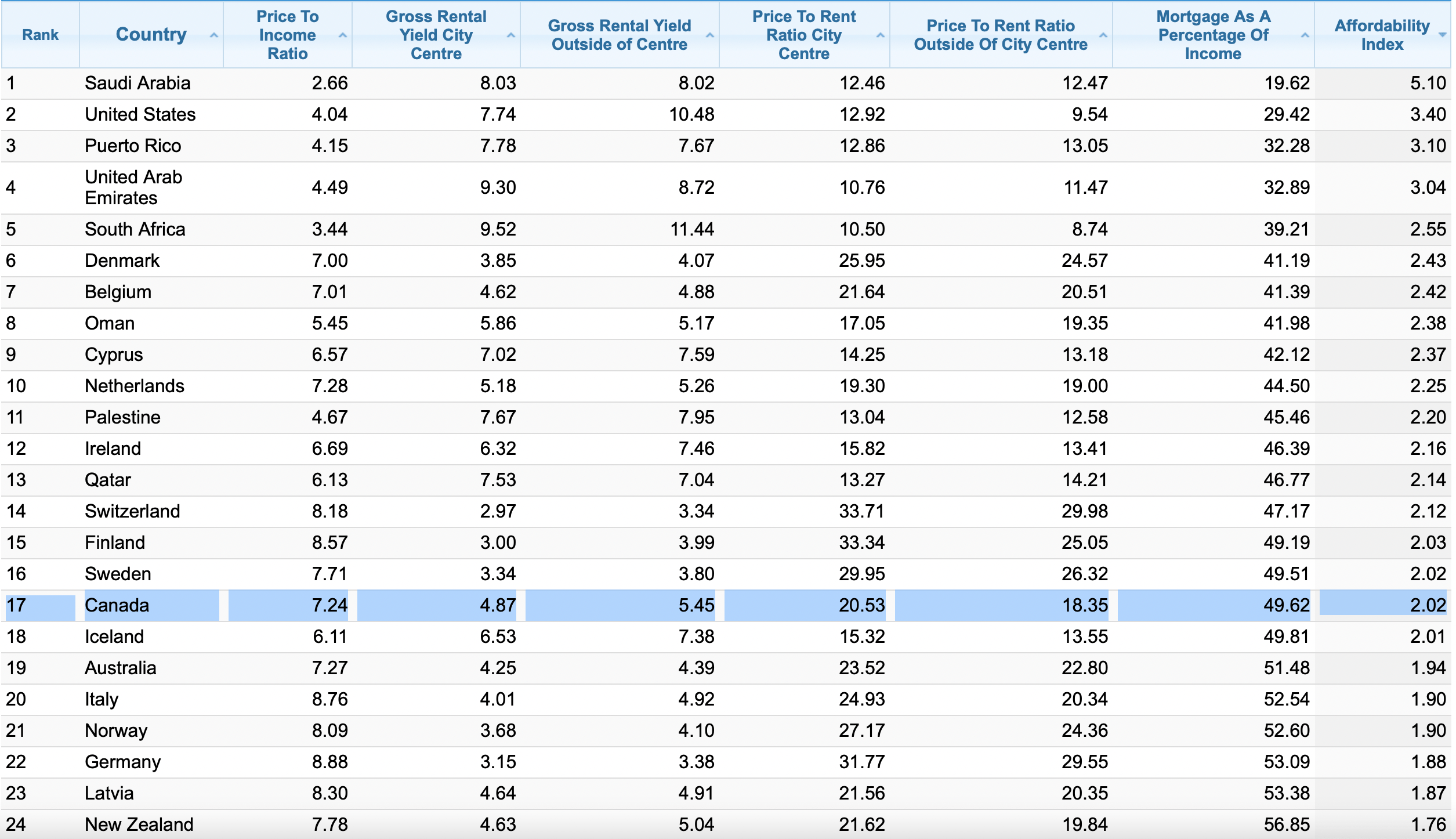This screenshot has height=839, width=1456.
Task: Click sort arrow in Gross Rental Yield Outside of Centre header
Action: coord(709,35)
